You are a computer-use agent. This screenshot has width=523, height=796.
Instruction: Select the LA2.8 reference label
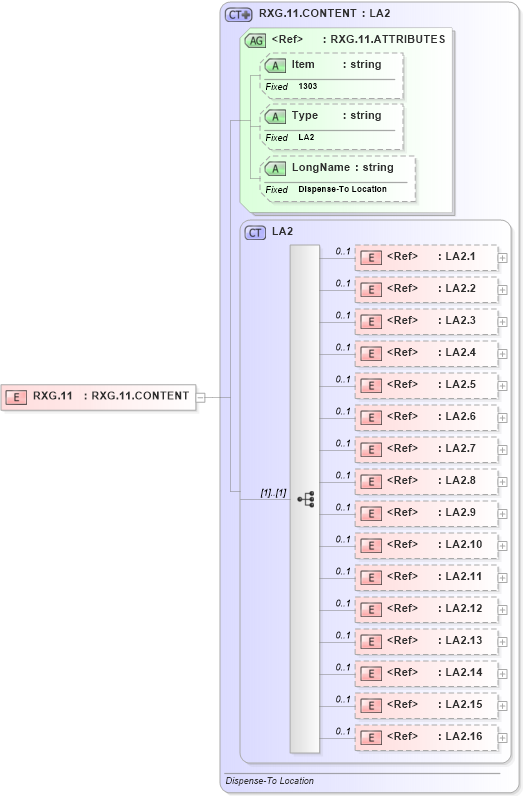(460, 480)
